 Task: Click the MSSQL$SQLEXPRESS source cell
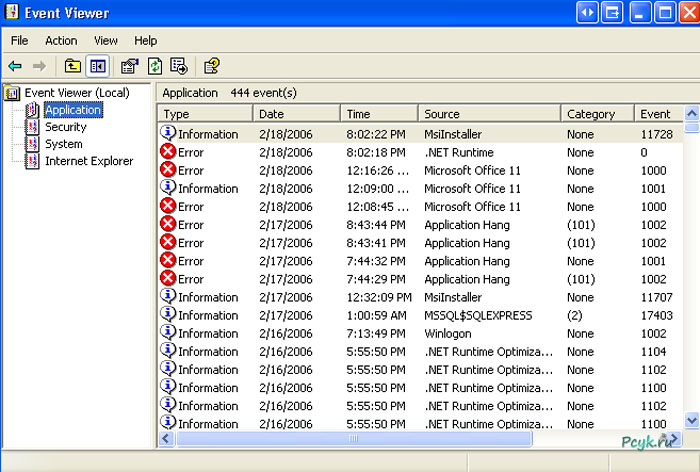(x=478, y=316)
